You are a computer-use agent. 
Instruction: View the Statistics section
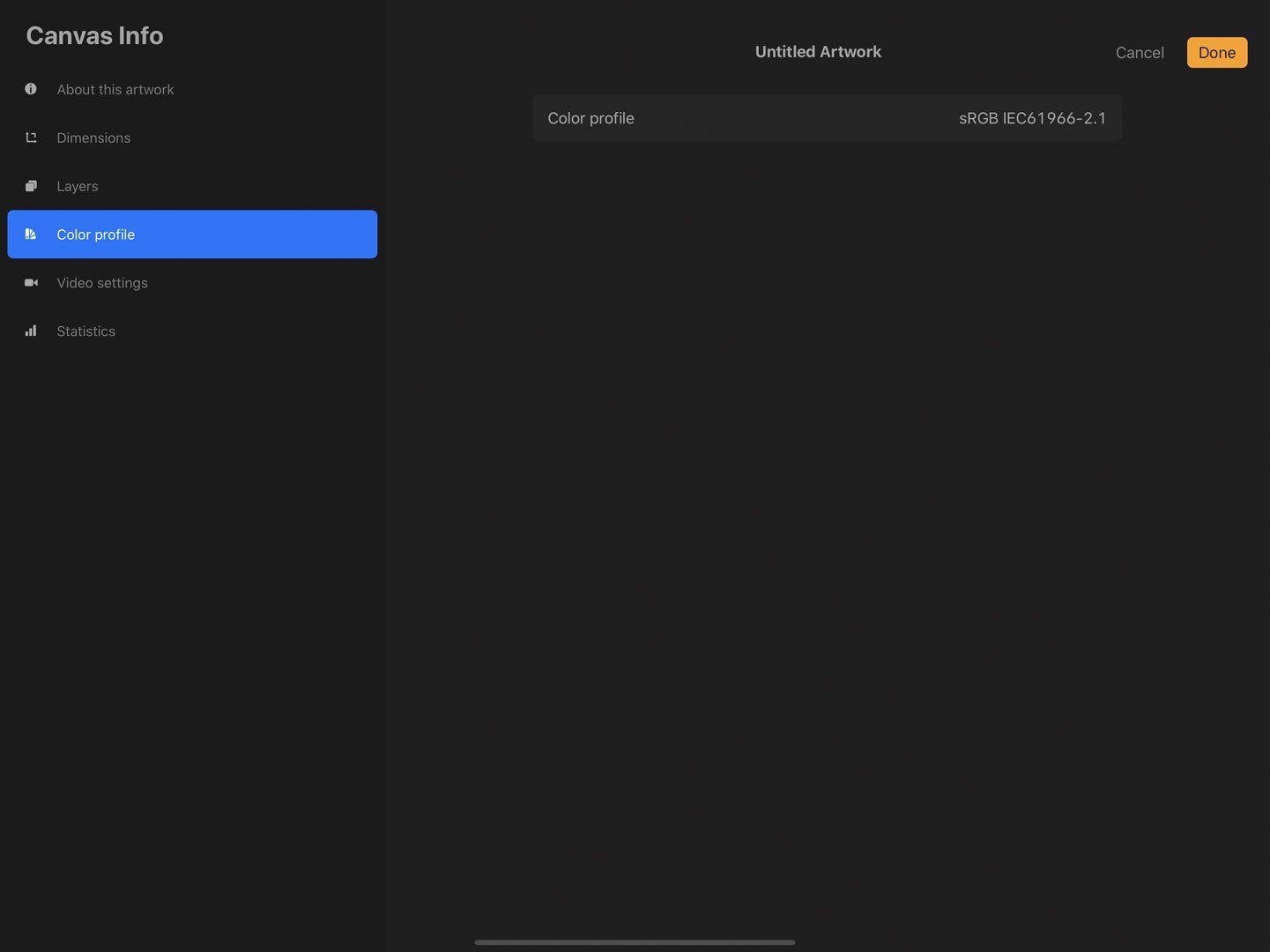click(x=85, y=331)
